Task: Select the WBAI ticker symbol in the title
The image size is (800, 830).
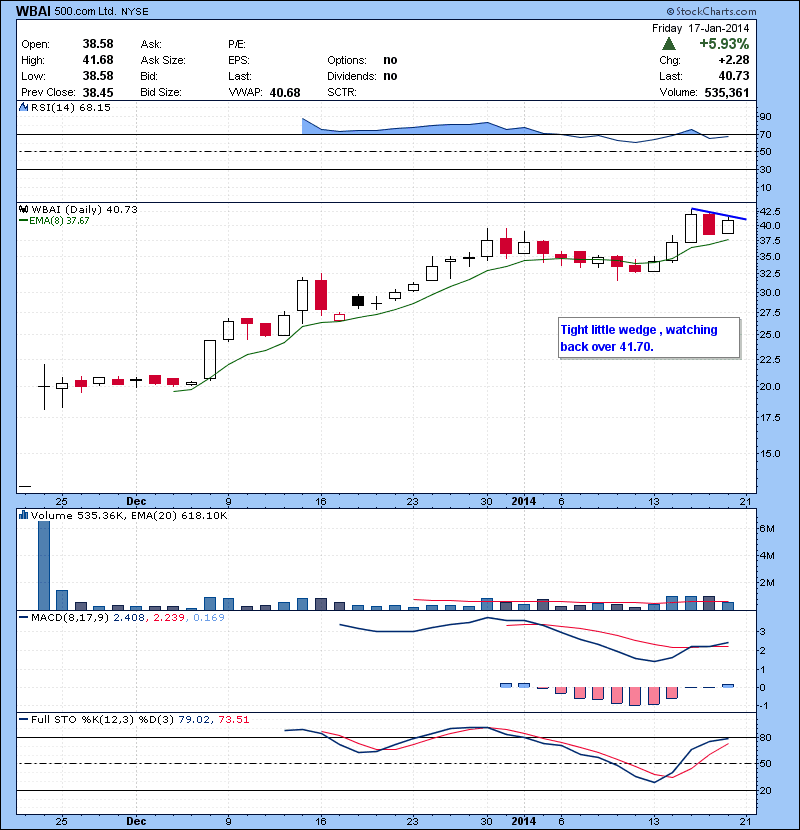Action: coord(33,11)
